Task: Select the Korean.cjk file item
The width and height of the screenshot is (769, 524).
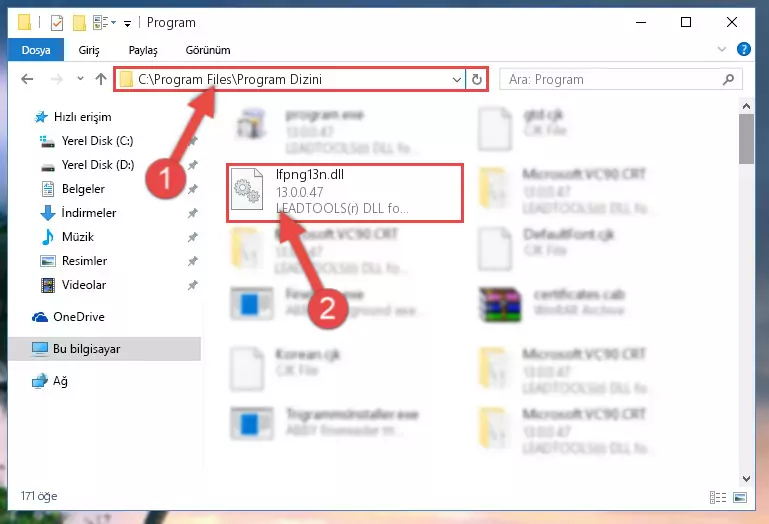Action: 285,368
